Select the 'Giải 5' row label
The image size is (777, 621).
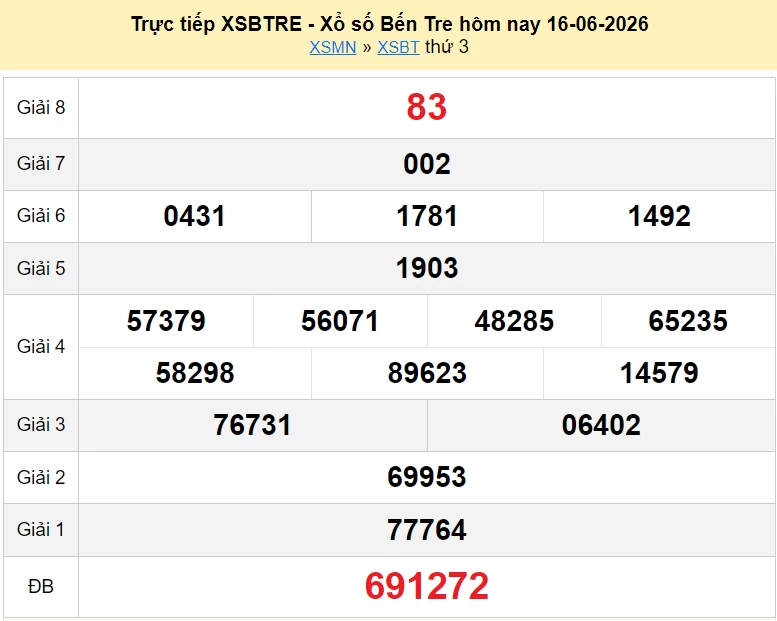tap(41, 269)
